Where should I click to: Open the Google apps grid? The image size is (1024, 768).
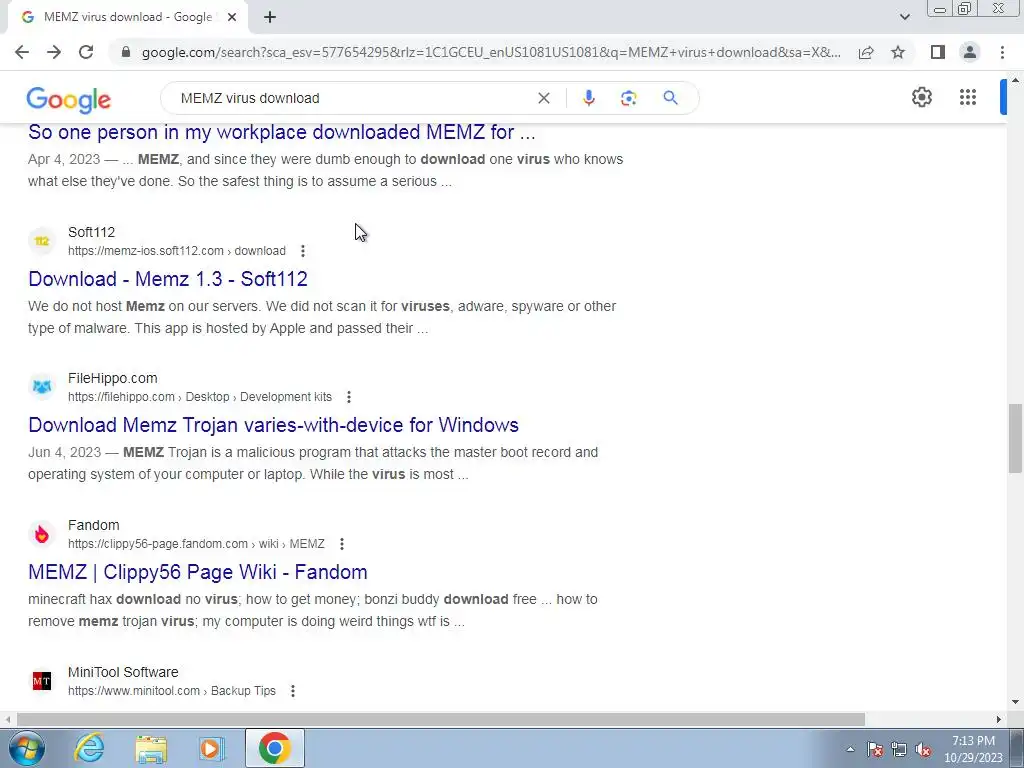[x=968, y=97]
